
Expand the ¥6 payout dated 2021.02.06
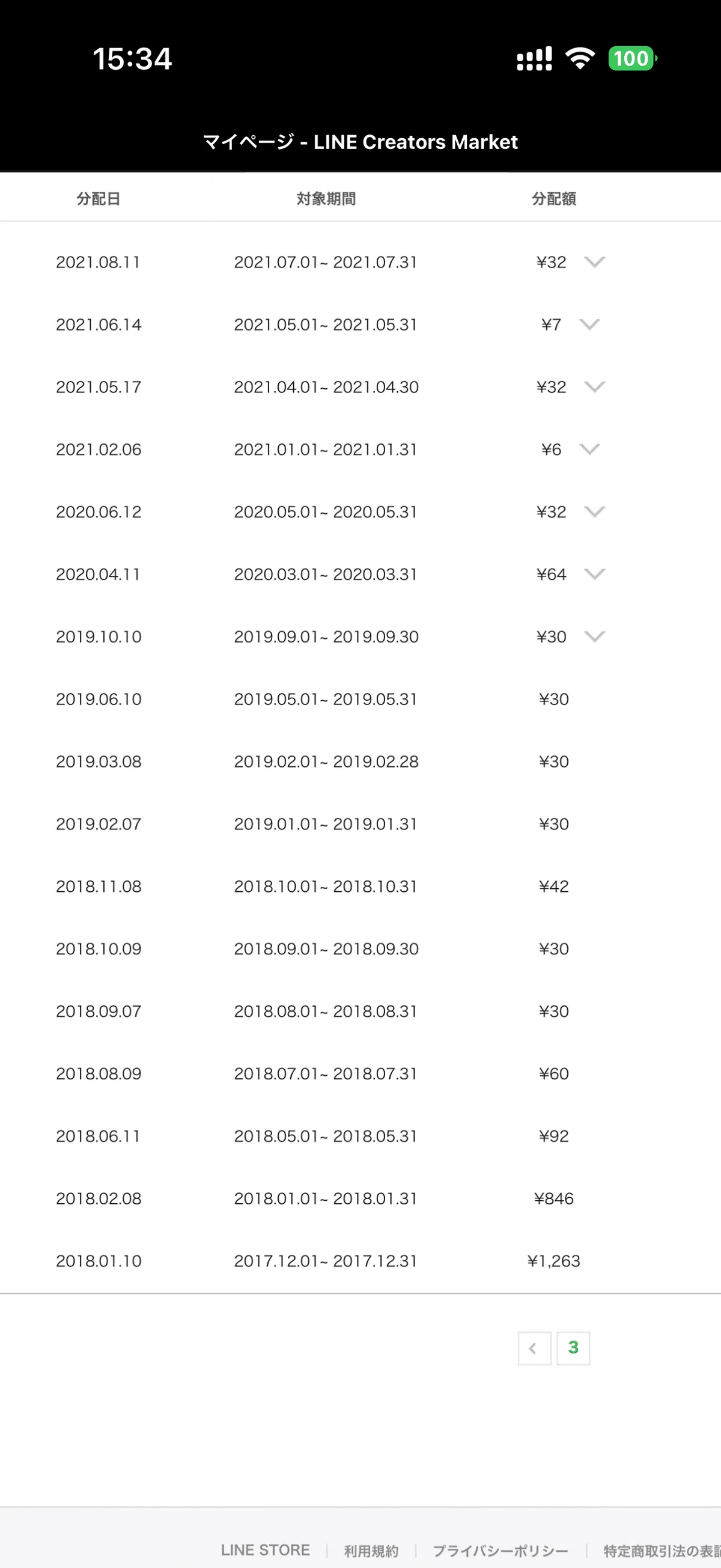tap(589, 449)
